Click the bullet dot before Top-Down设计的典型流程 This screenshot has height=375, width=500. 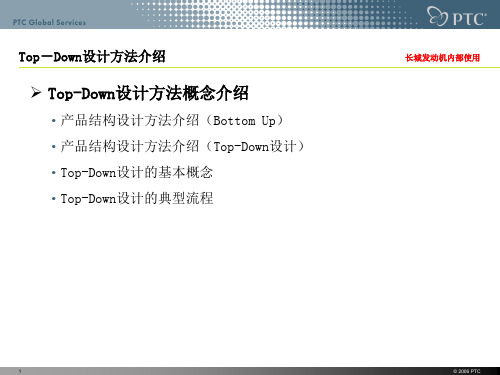tap(53, 199)
